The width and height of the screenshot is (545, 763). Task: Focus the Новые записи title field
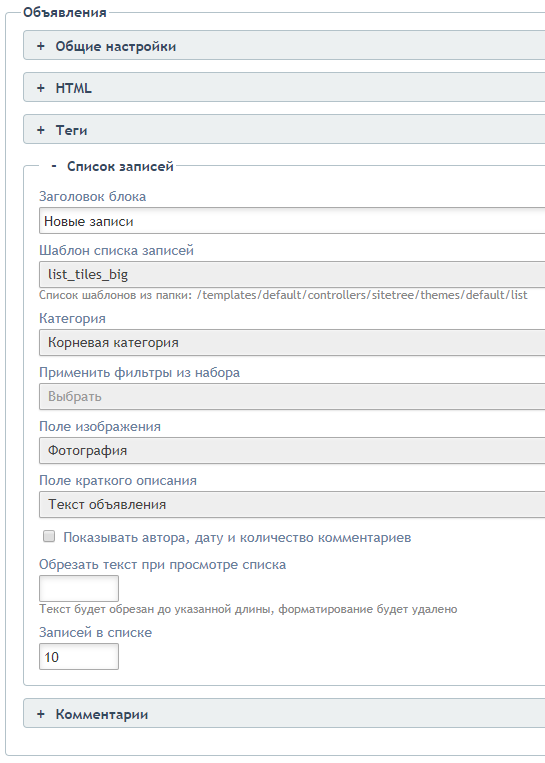[x=292, y=221]
